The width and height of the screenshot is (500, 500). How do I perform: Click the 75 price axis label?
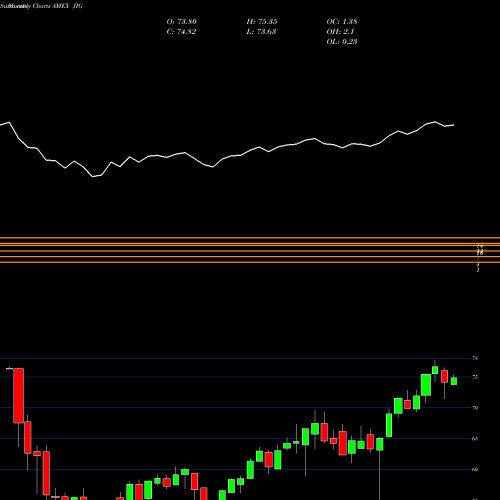(475, 377)
